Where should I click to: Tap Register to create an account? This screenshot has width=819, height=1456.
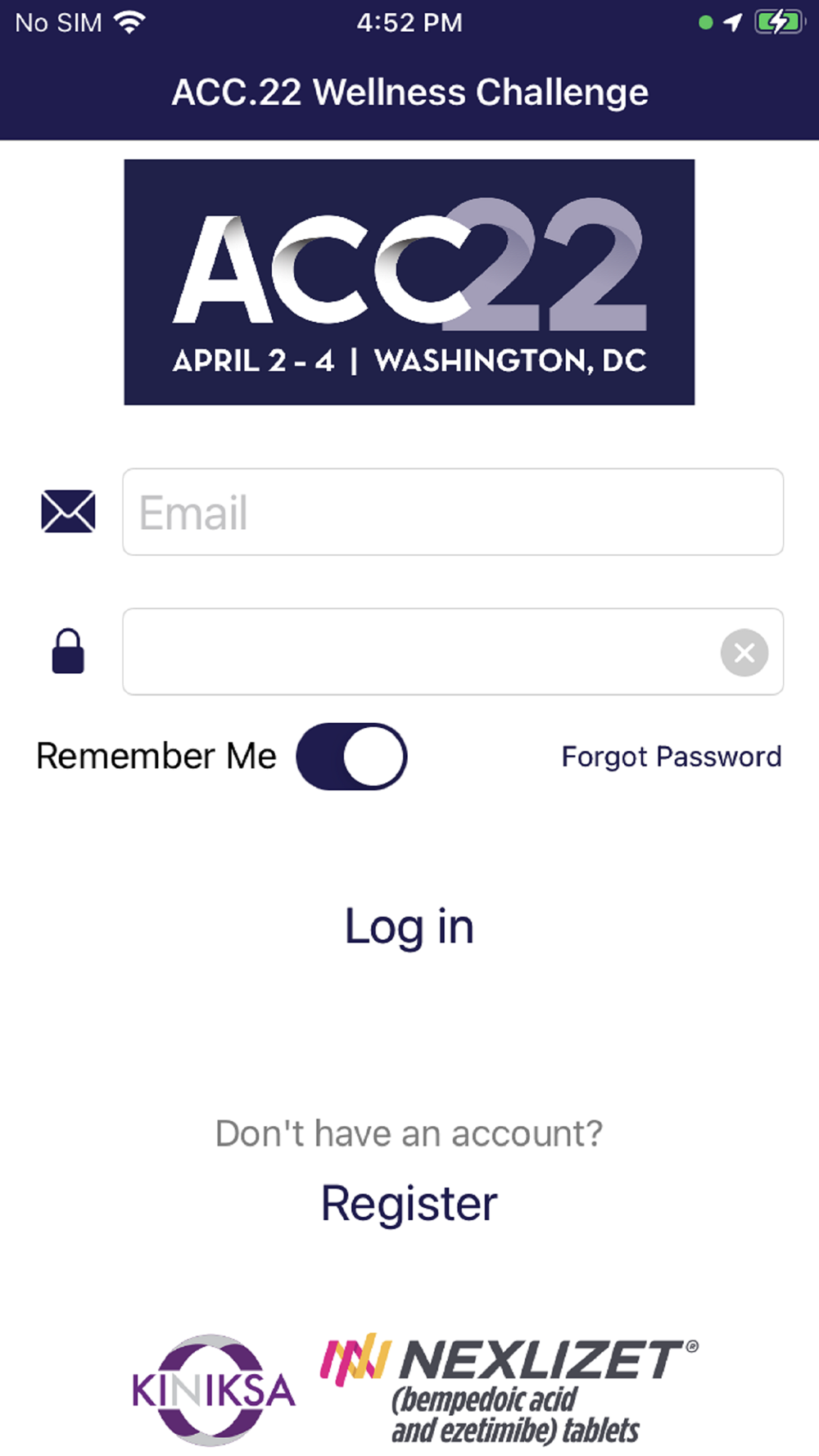pyautogui.click(x=409, y=1203)
